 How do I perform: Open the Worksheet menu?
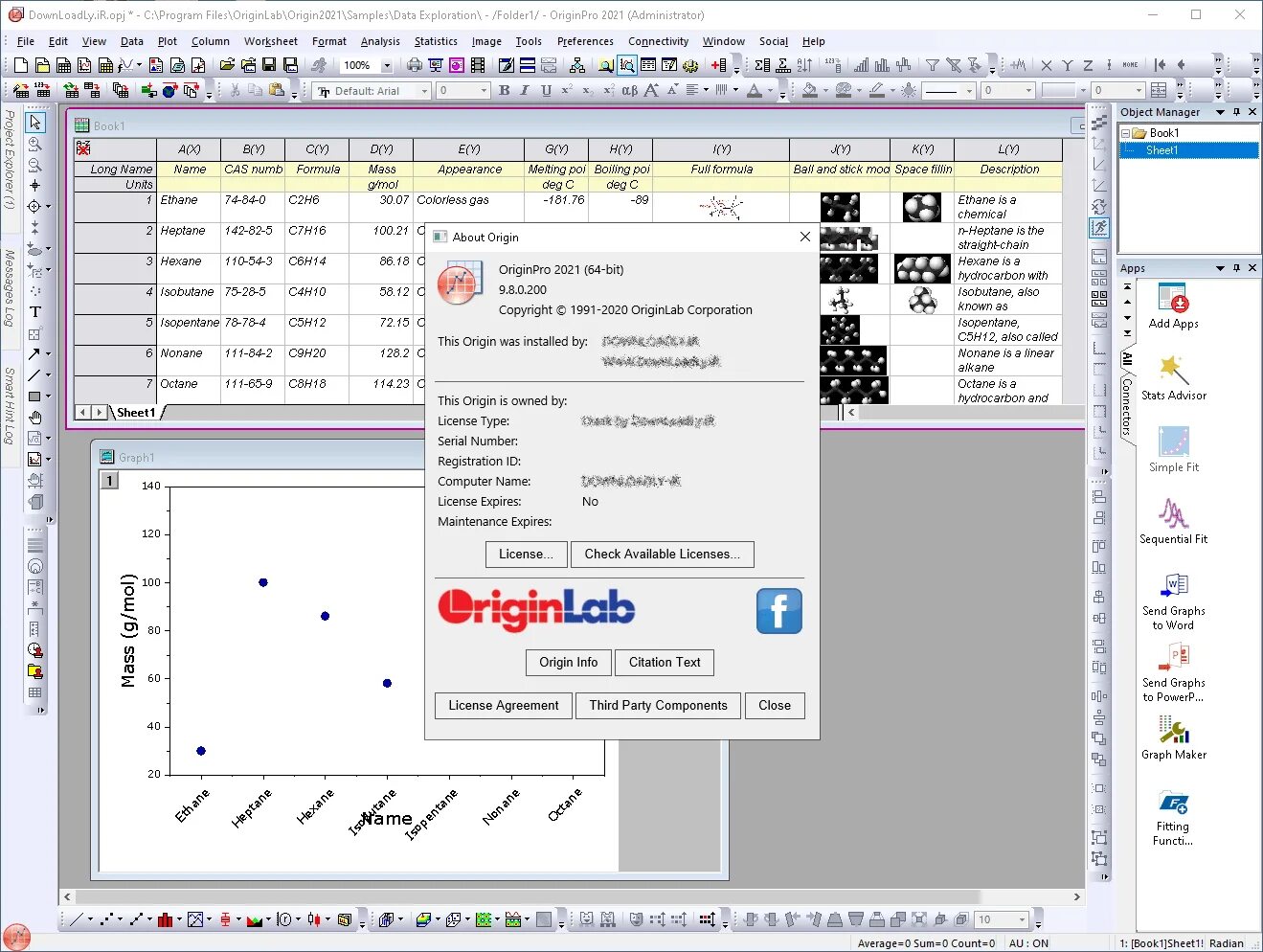(271, 41)
